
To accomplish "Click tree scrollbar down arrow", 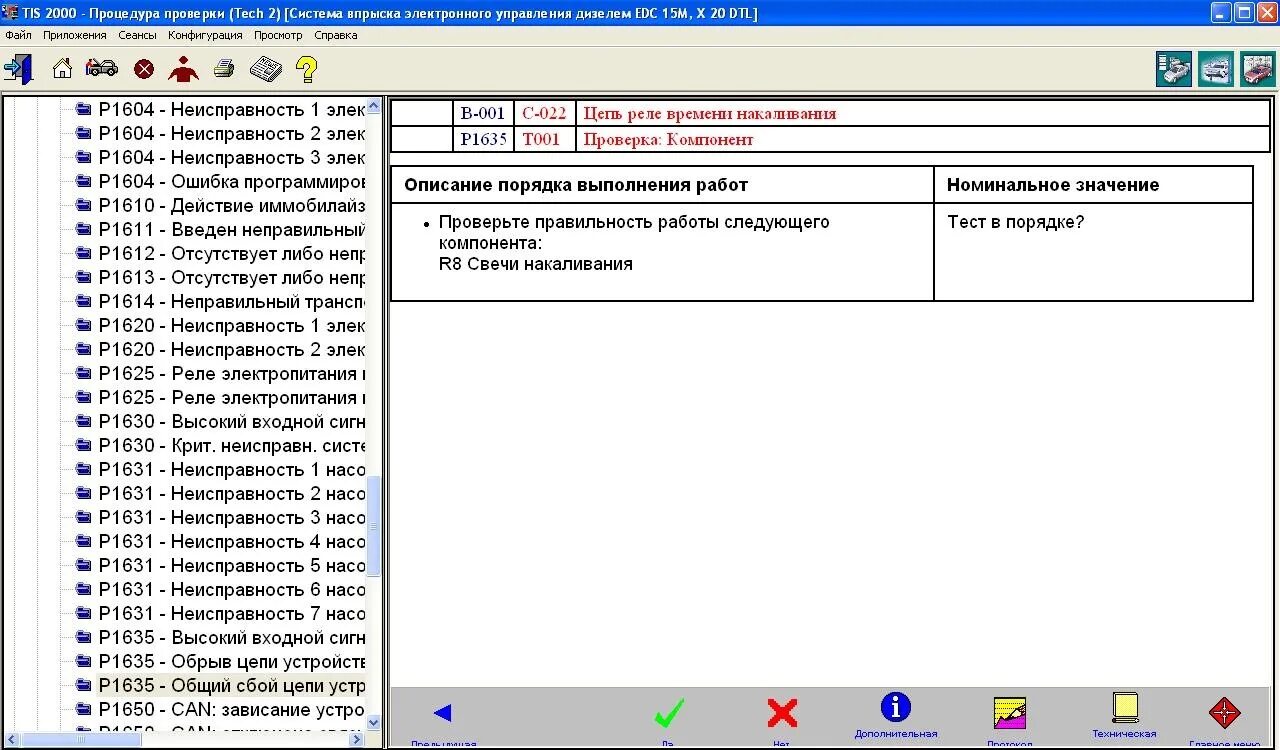I will click(x=374, y=722).
